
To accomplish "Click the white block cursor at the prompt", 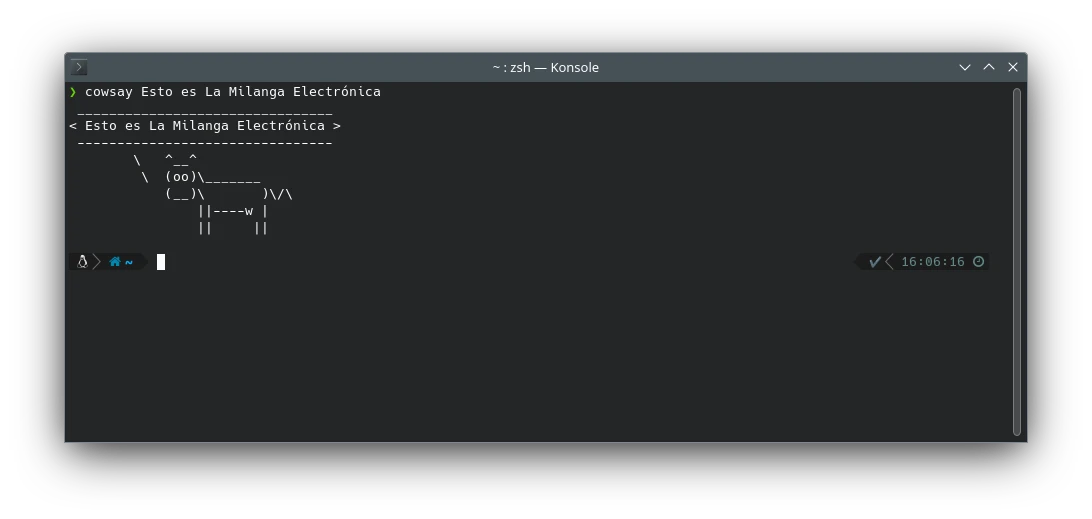I will [x=161, y=262].
